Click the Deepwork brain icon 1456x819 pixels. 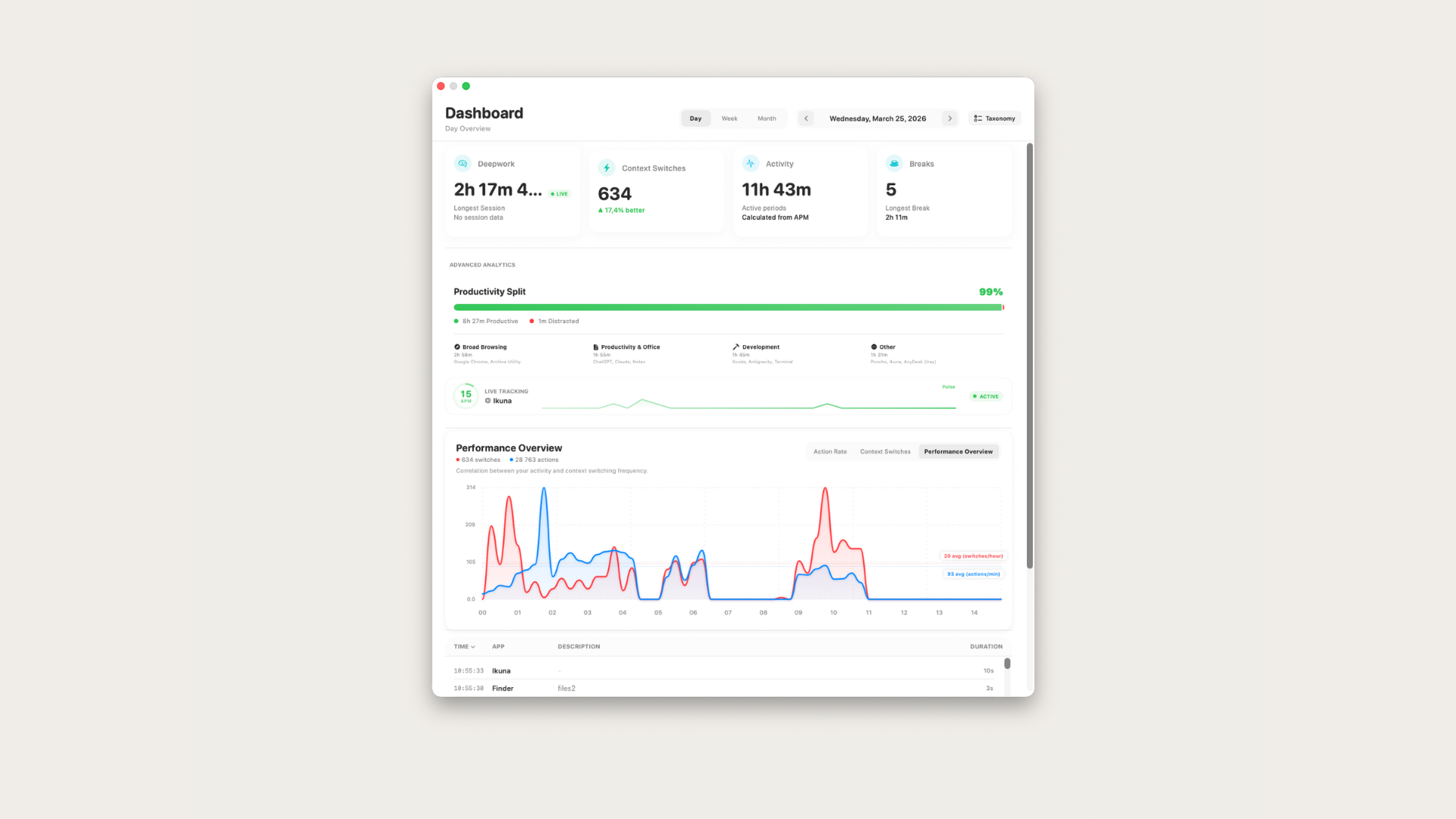coord(463,164)
